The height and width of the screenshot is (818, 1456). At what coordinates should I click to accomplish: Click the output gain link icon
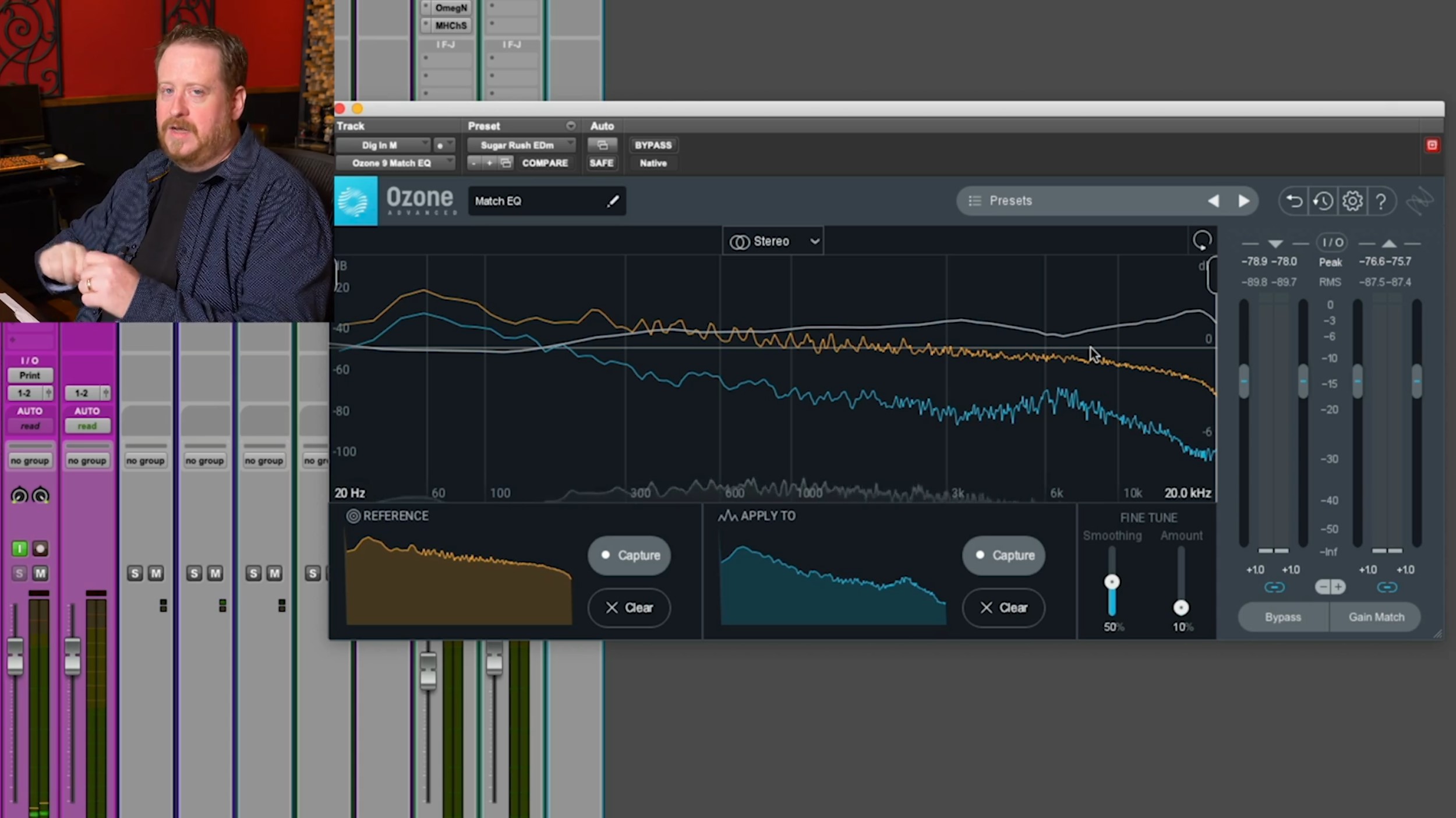click(1387, 587)
